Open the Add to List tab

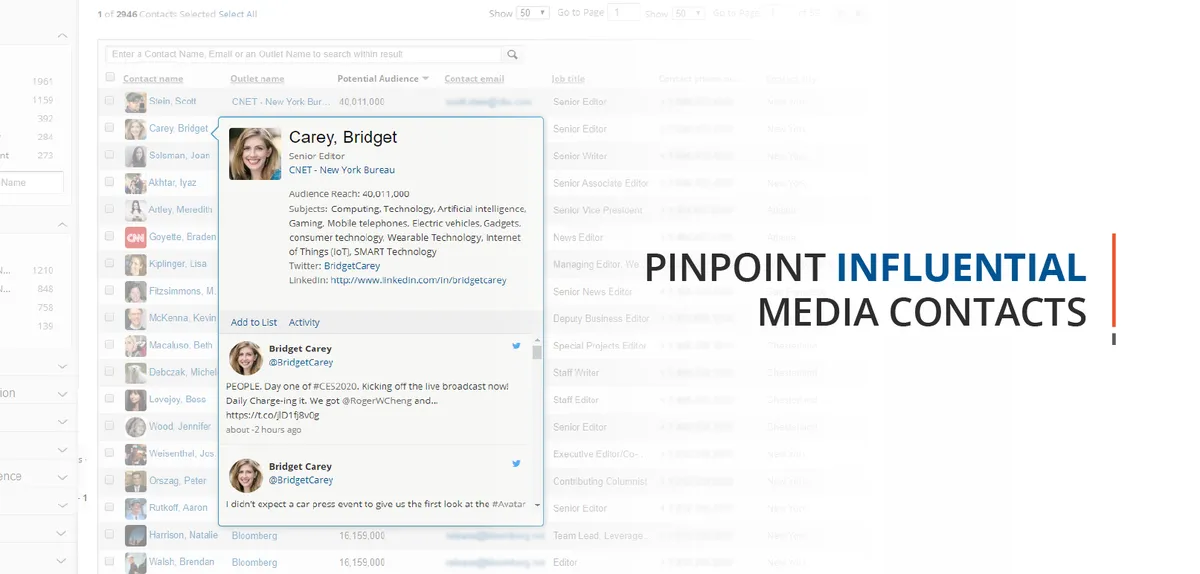pyautogui.click(x=254, y=322)
